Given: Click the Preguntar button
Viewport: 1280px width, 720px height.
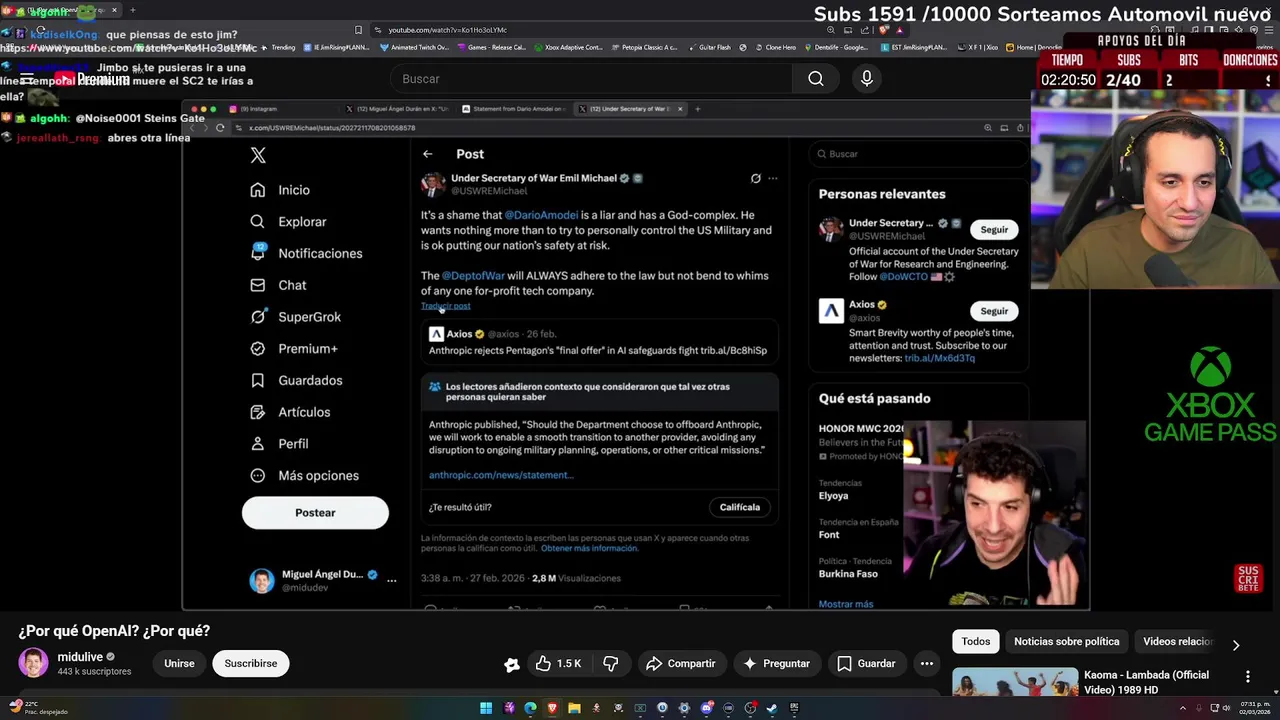Looking at the screenshot, I should tap(776, 663).
